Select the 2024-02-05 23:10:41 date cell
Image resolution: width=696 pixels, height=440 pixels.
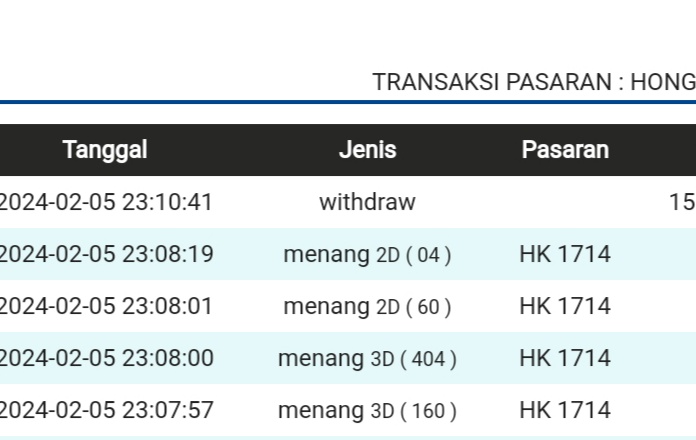tap(105, 202)
